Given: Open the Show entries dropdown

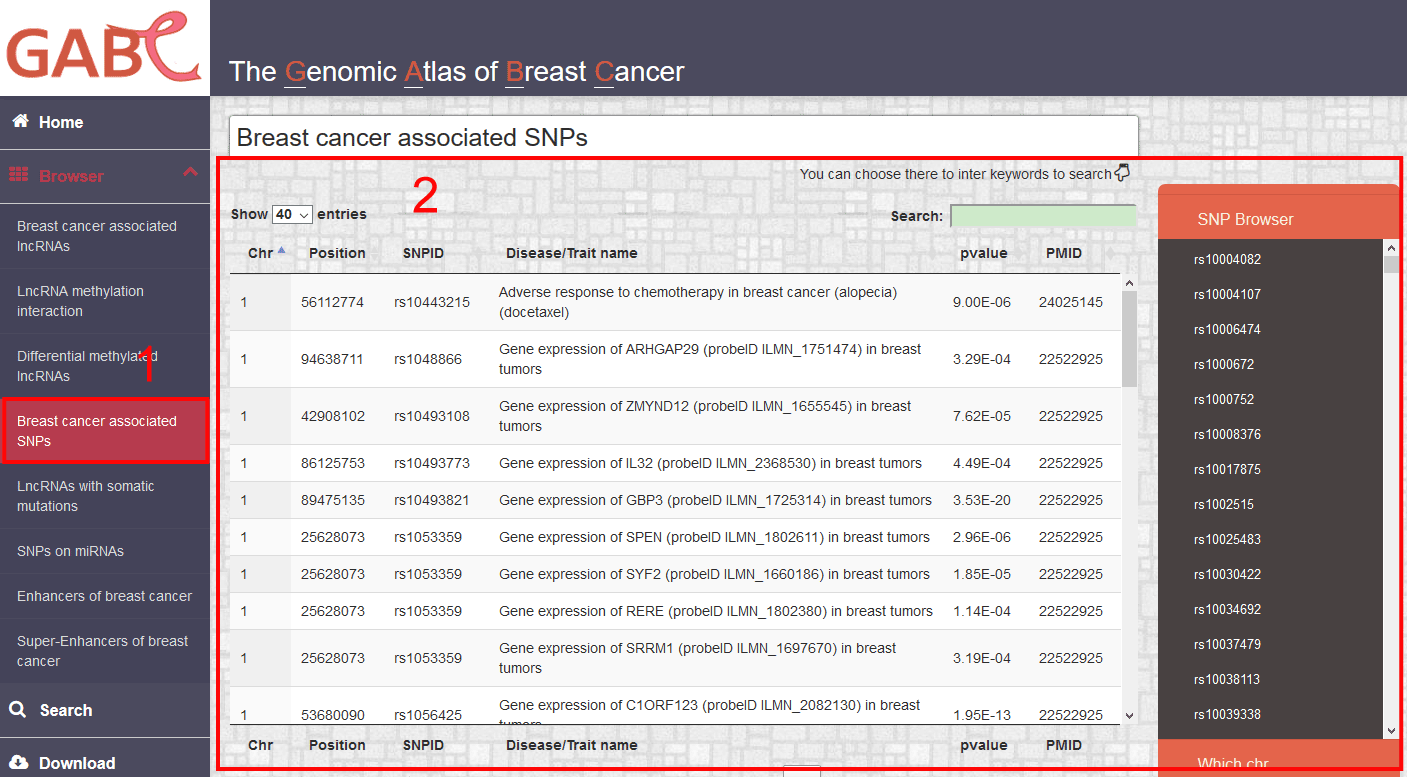Looking at the screenshot, I should point(293,214).
